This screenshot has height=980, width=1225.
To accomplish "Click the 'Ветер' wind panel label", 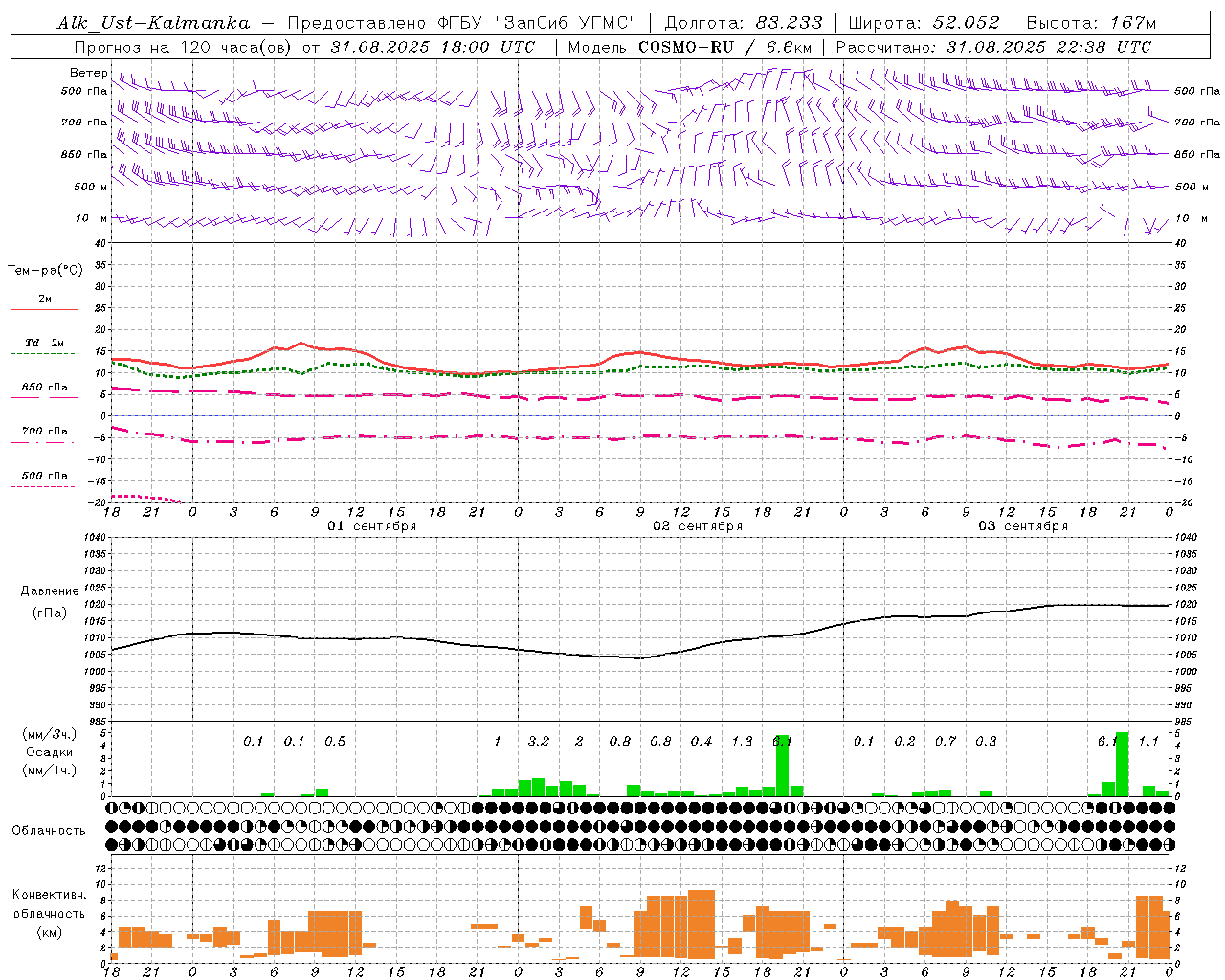I will (x=88, y=73).
